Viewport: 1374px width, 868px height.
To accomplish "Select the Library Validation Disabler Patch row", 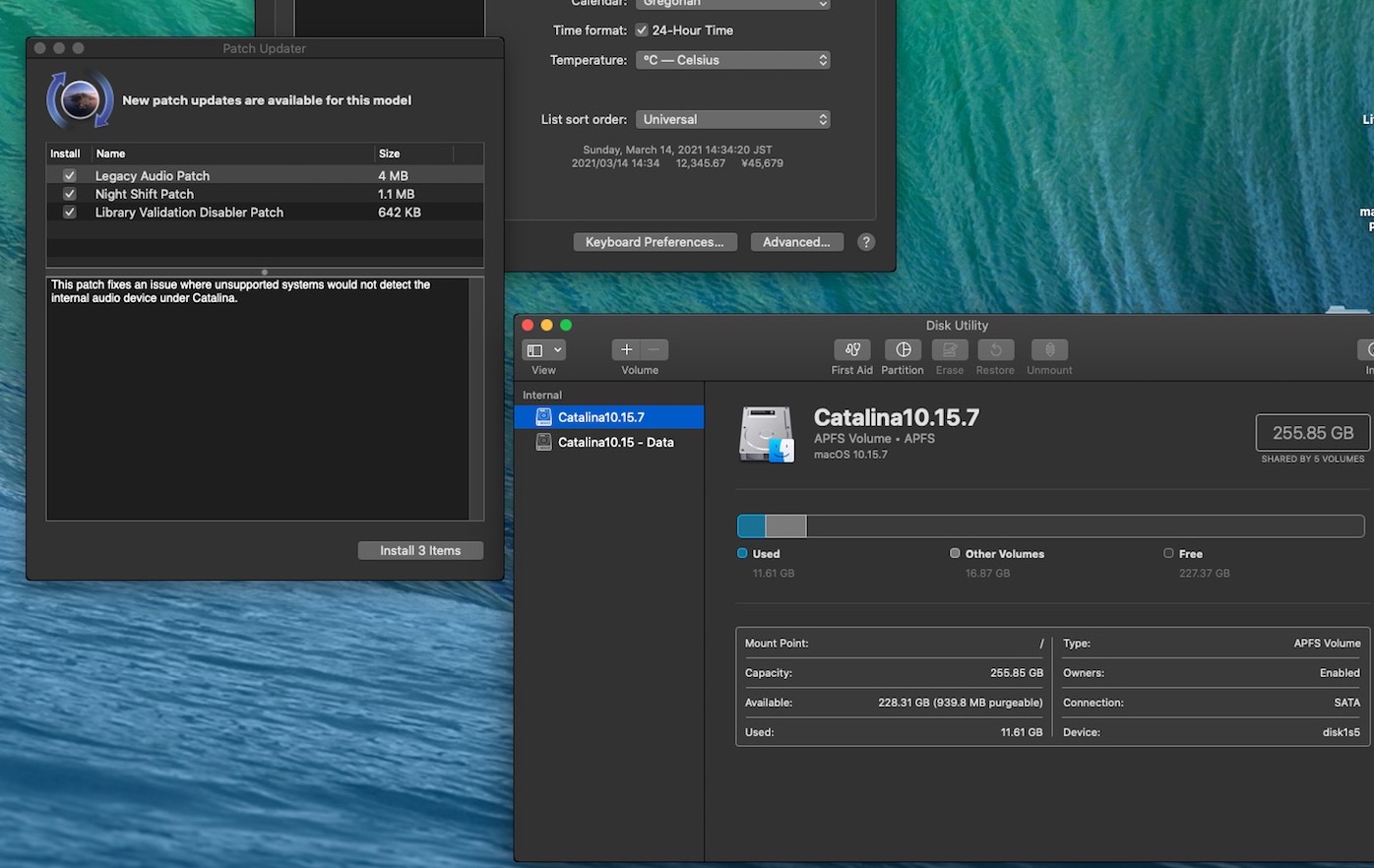I will coord(265,213).
